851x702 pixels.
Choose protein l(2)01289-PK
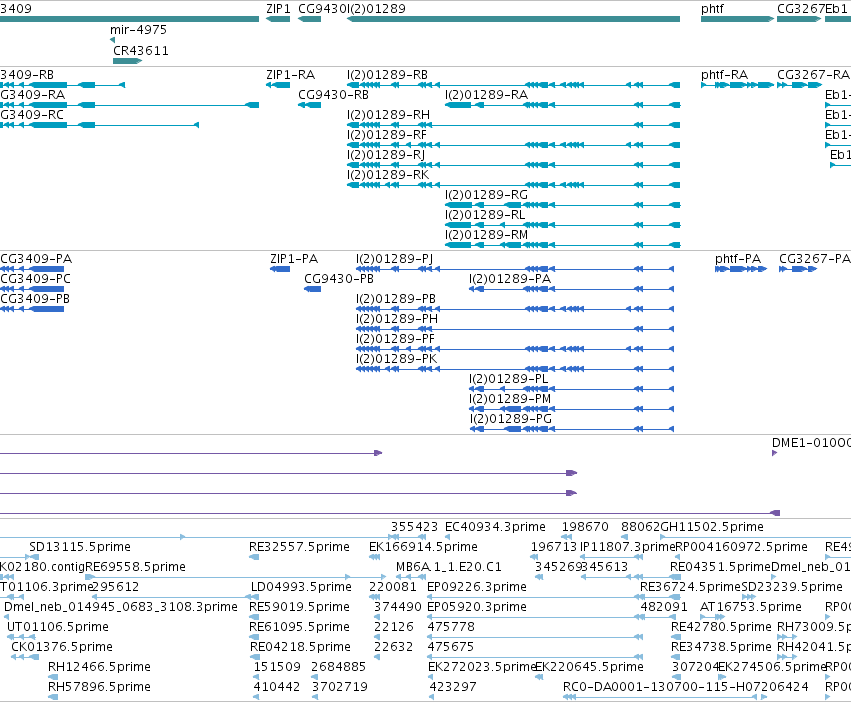click(397, 359)
